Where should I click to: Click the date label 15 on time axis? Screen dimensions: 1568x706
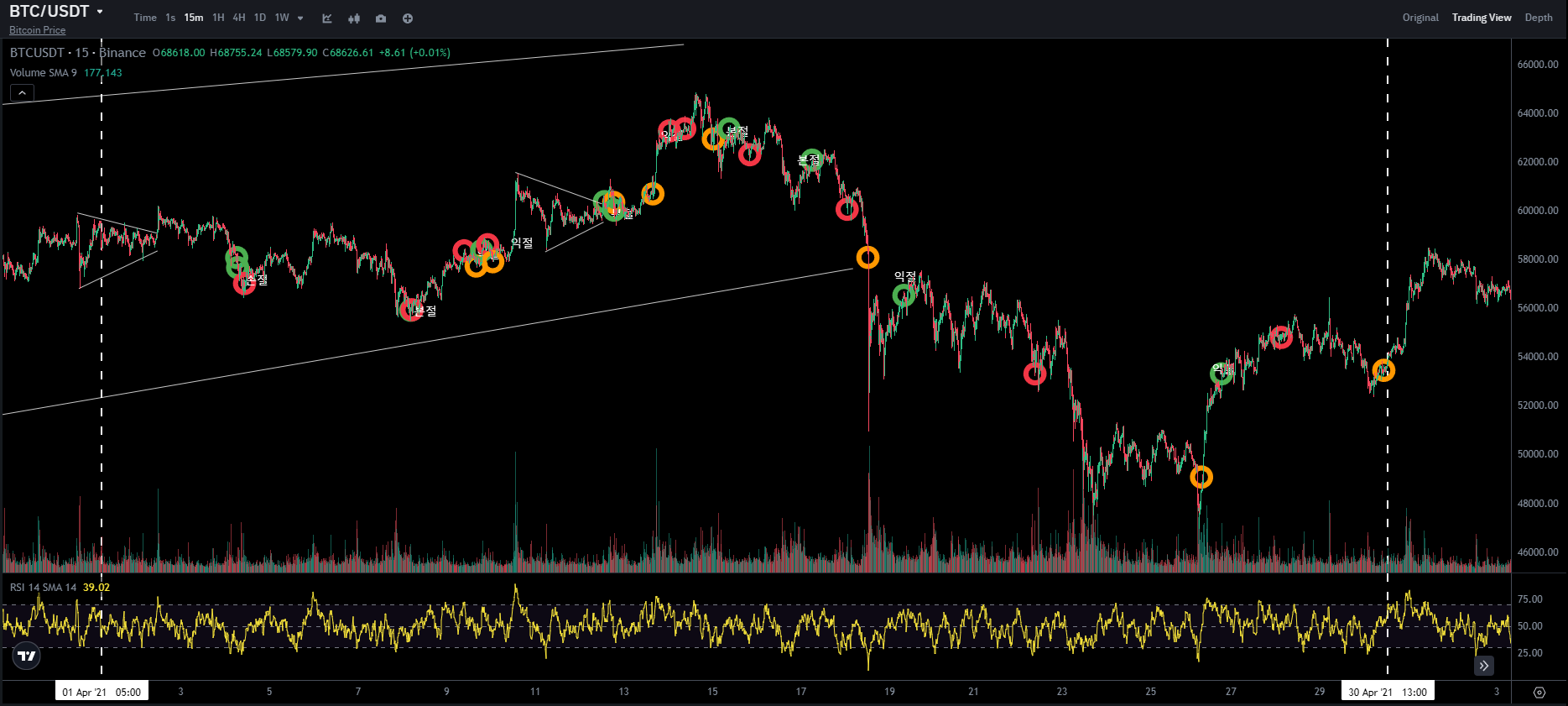click(x=712, y=692)
